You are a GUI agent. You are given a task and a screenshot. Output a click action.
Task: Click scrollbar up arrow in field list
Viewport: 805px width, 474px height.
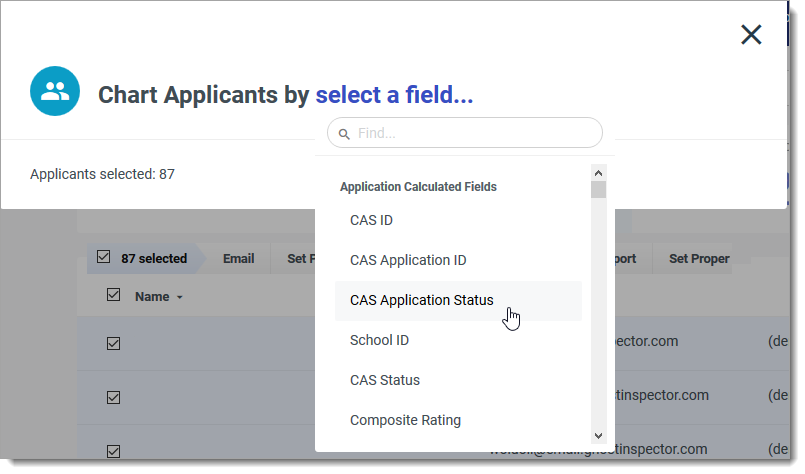pos(598,173)
